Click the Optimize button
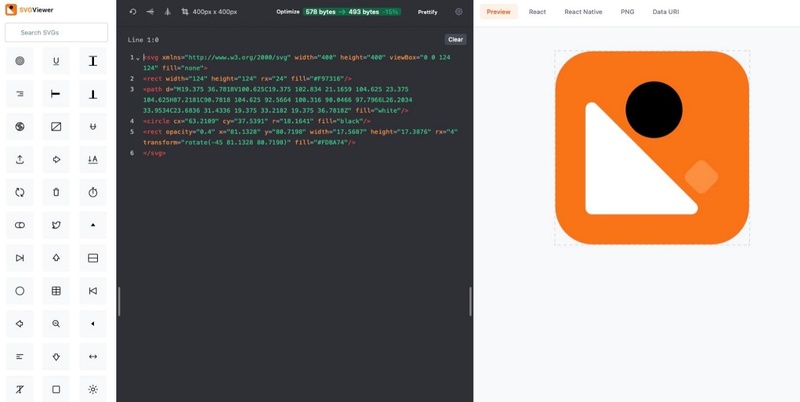Image resolution: width=800 pixels, height=402 pixels. (288, 12)
